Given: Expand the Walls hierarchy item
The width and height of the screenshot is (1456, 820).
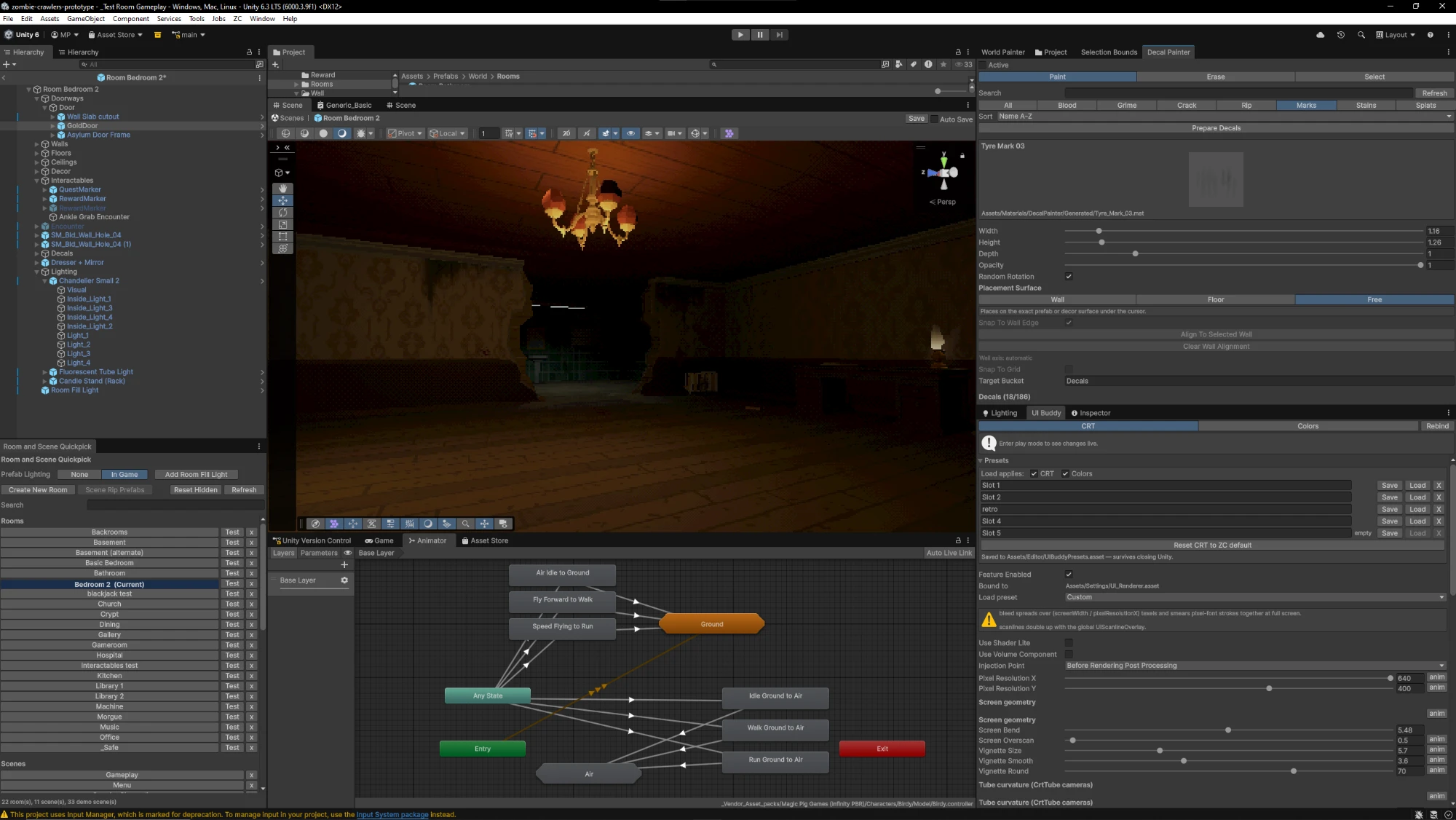Looking at the screenshot, I should 37,144.
